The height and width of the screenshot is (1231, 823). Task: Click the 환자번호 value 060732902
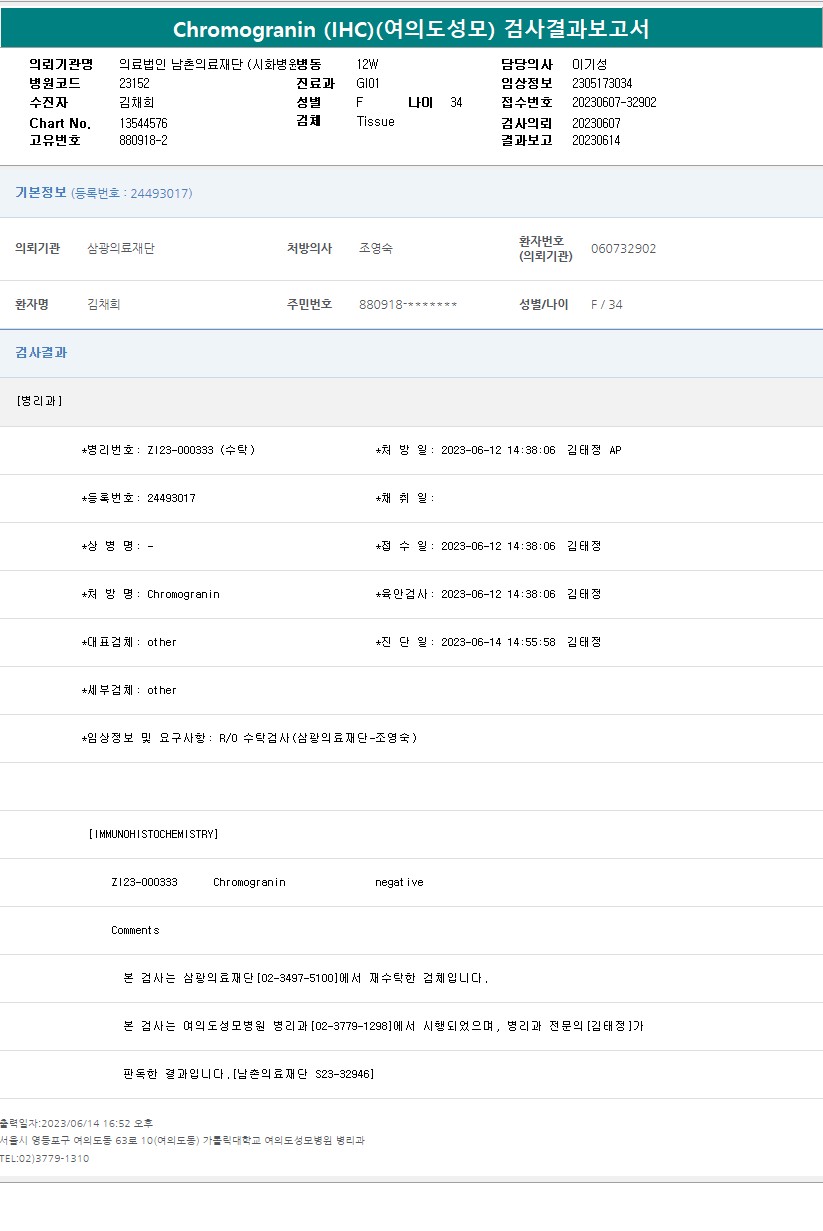pyautogui.click(x=623, y=249)
